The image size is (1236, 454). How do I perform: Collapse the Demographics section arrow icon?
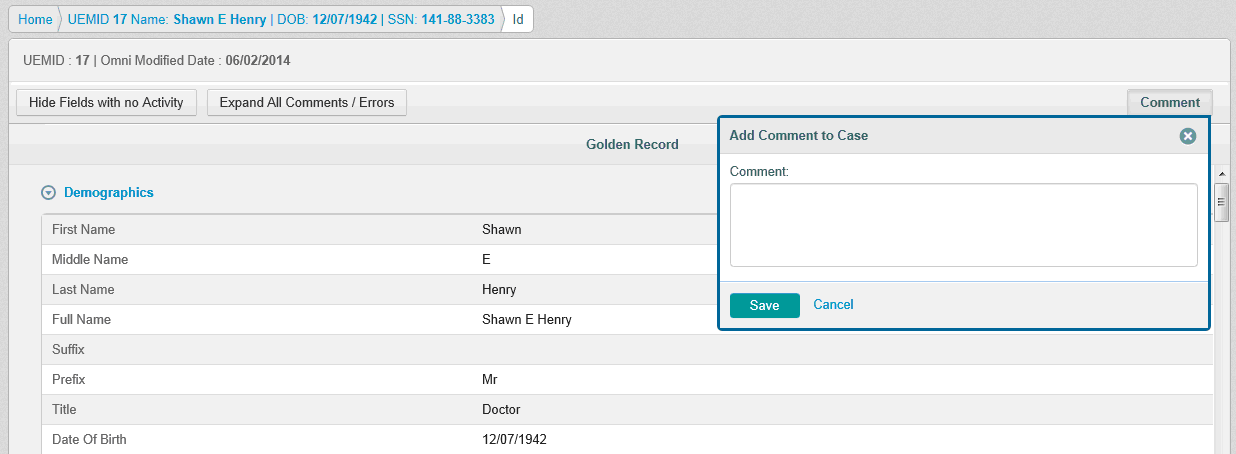coord(48,193)
